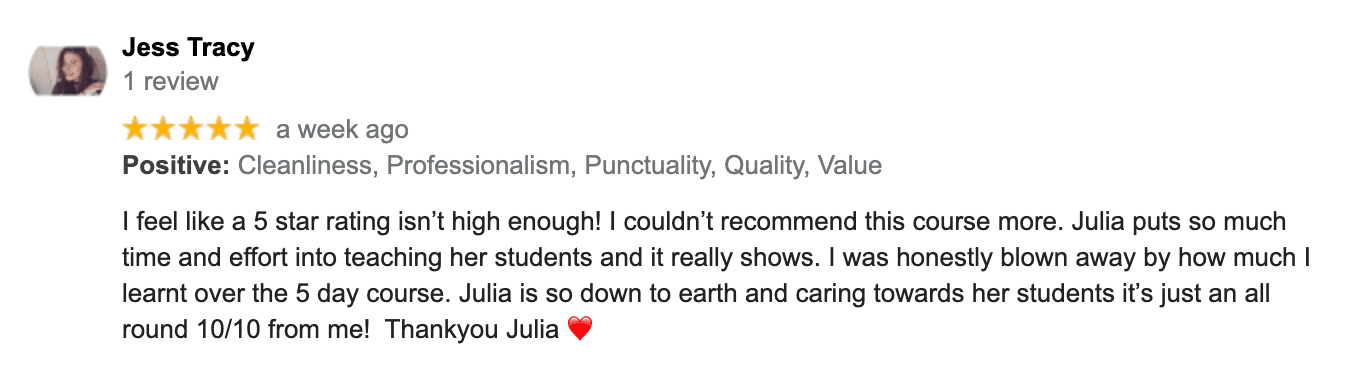Click the first gold star
This screenshot has width=1360, height=370.
pos(136,129)
